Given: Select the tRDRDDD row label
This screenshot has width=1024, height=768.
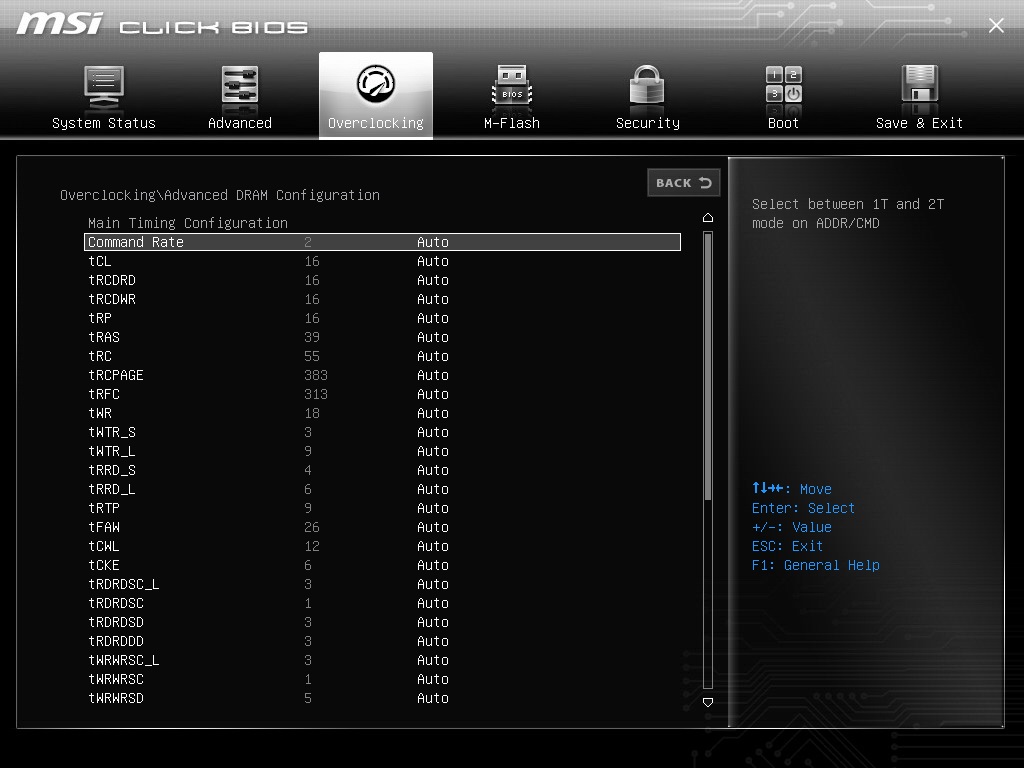Looking at the screenshot, I should (116, 641).
